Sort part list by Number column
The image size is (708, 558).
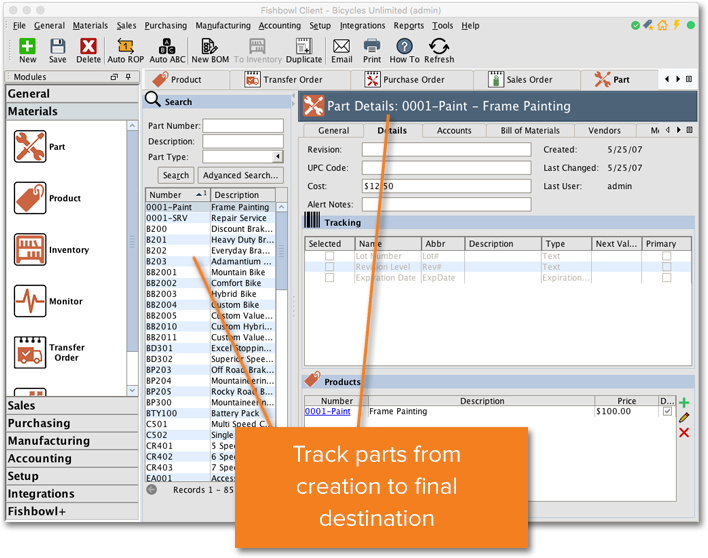[177, 195]
